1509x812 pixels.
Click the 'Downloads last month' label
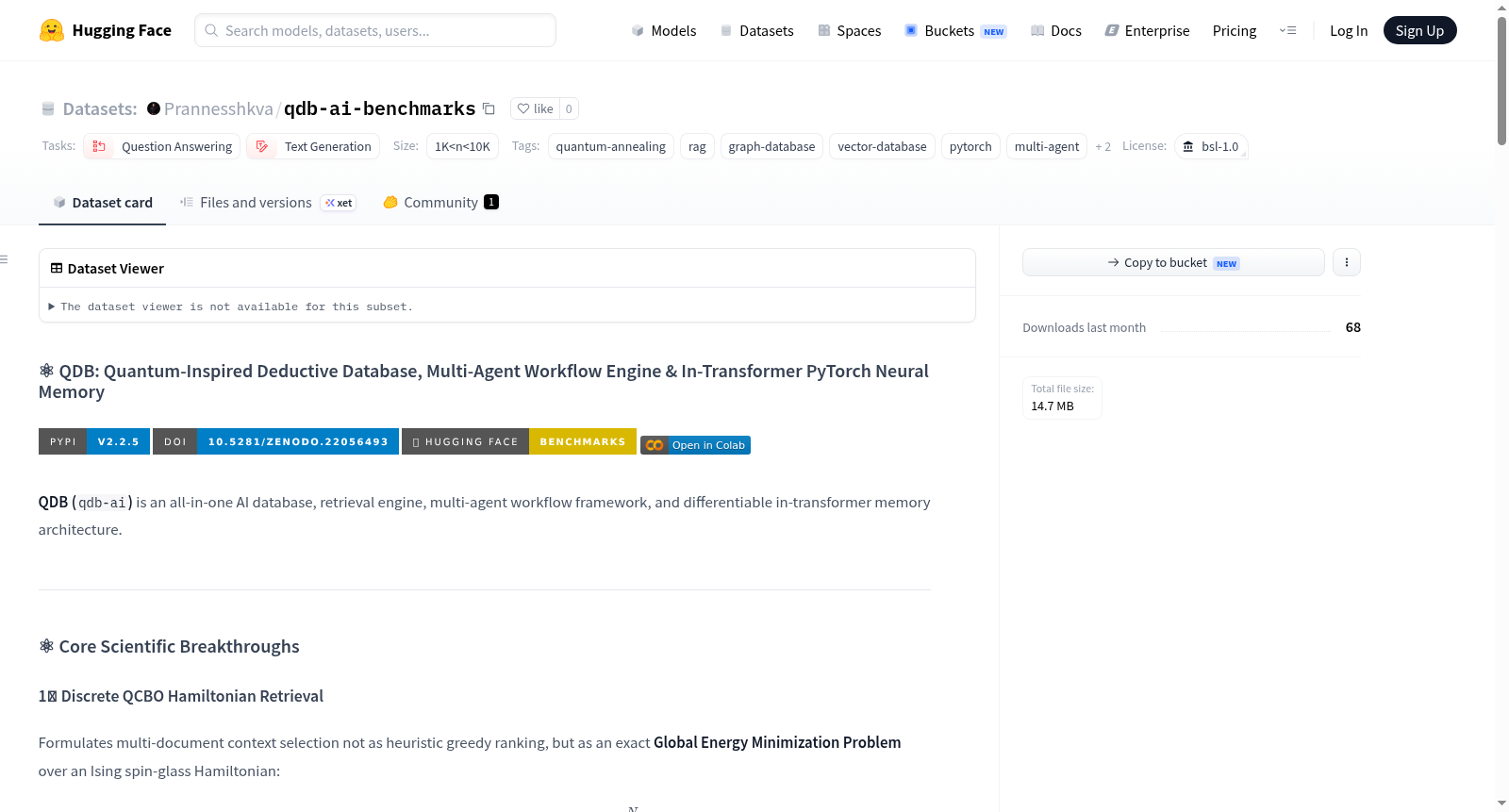[x=1085, y=327]
